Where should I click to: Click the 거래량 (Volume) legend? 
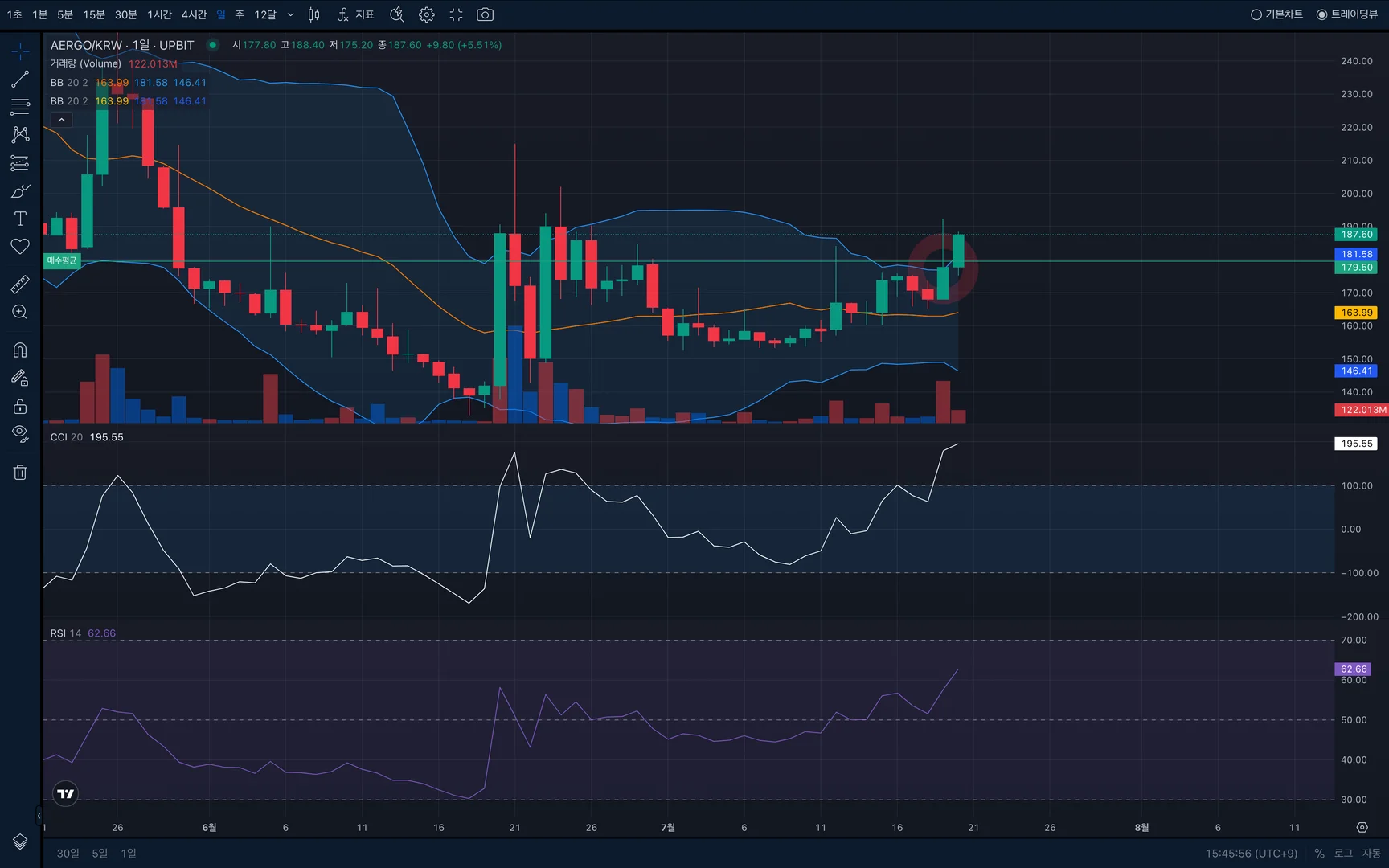pyautogui.click(x=86, y=63)
